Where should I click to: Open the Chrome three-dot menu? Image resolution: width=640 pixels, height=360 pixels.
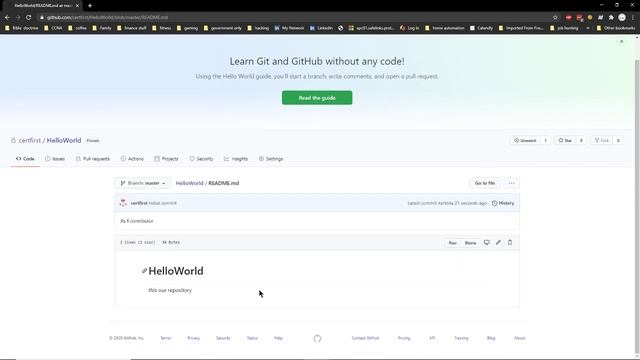(633, 18)
